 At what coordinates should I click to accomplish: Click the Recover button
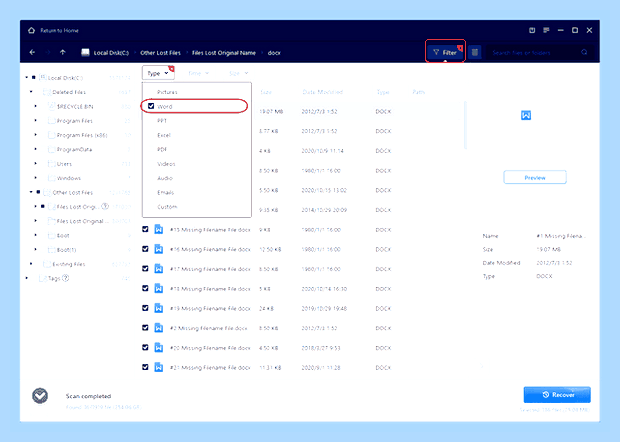[x=557, y=395]
